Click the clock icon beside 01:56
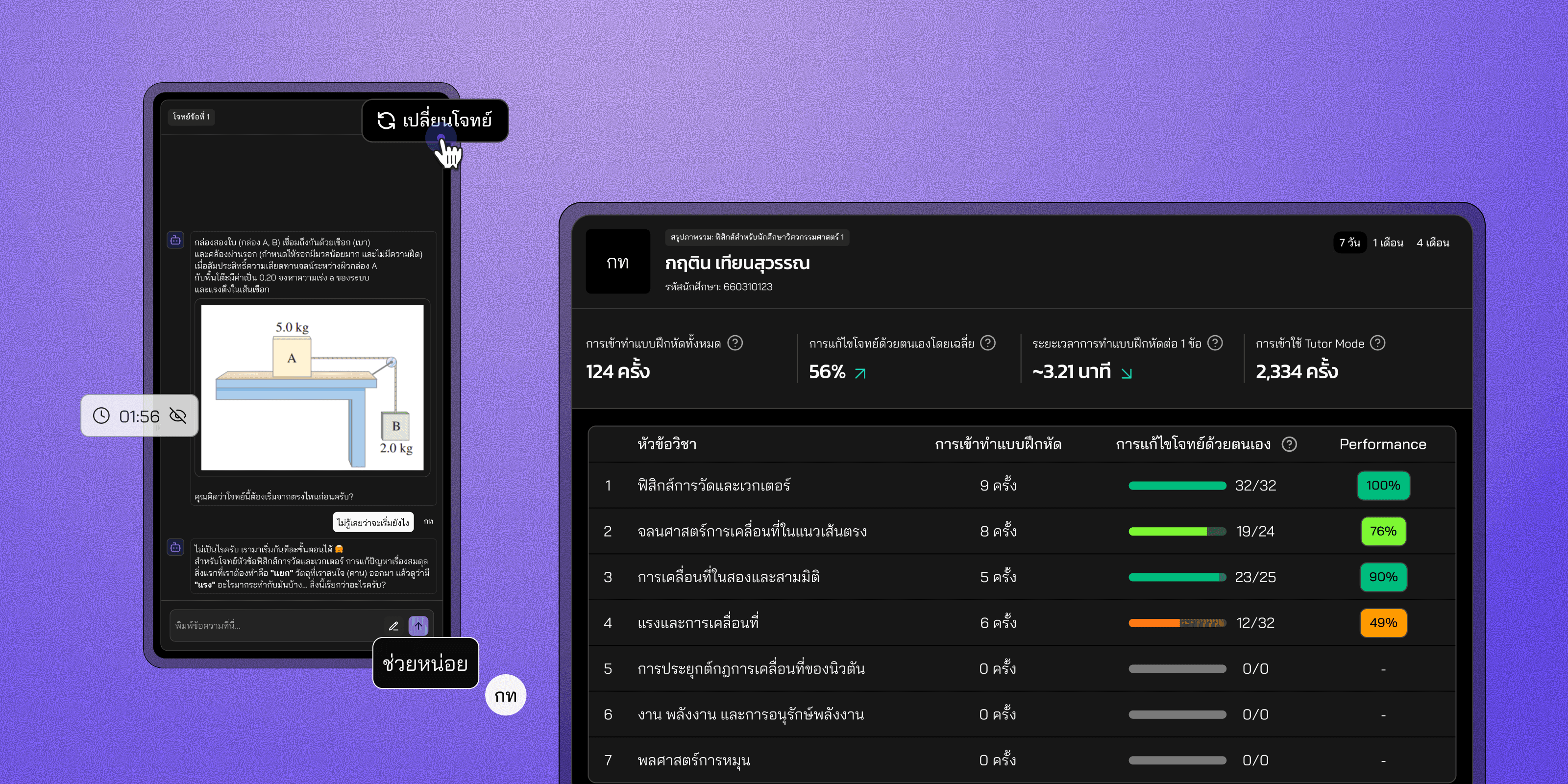 pos(101,416)
